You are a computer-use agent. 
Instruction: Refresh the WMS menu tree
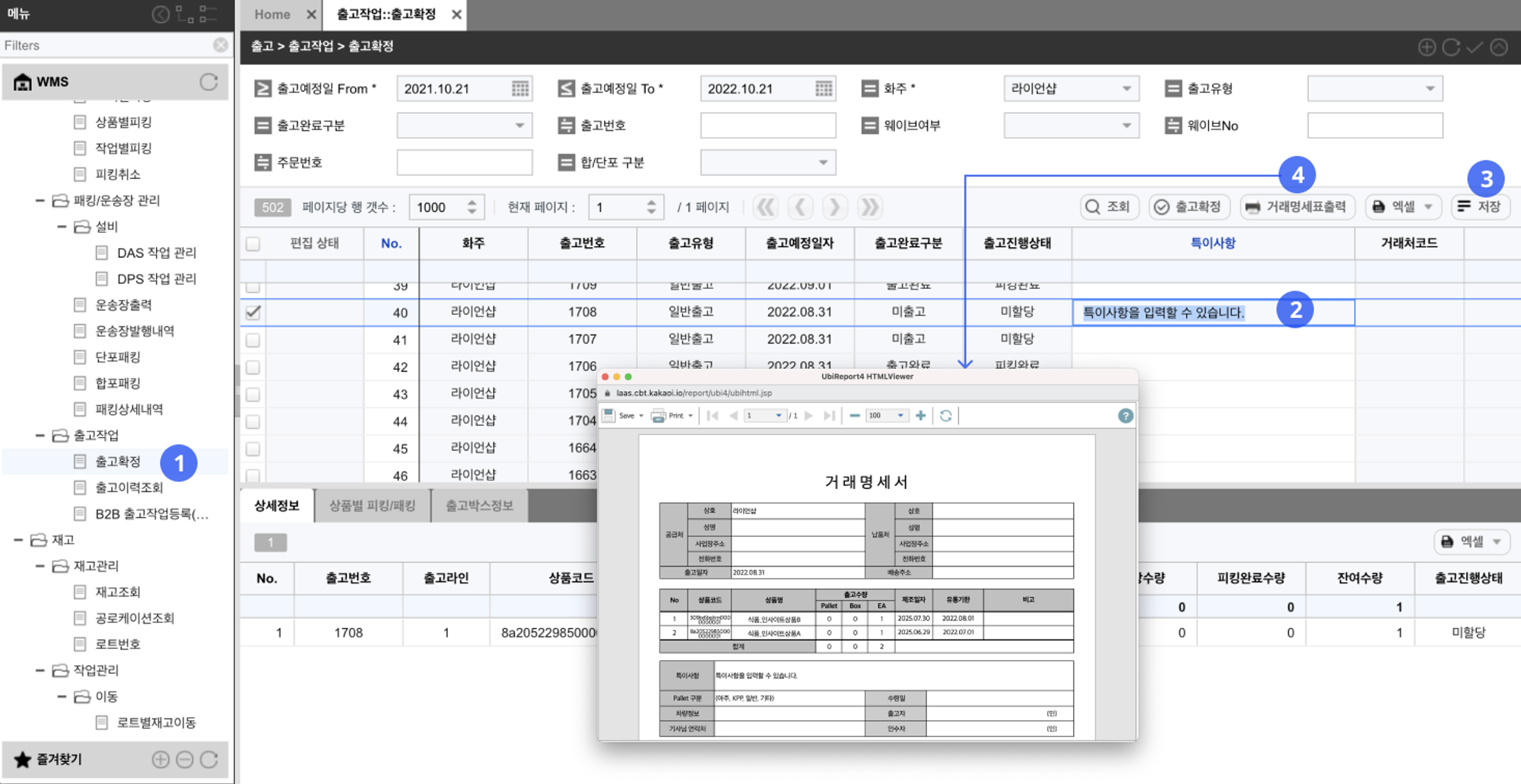pyautogui.click(x=208, y=82)
